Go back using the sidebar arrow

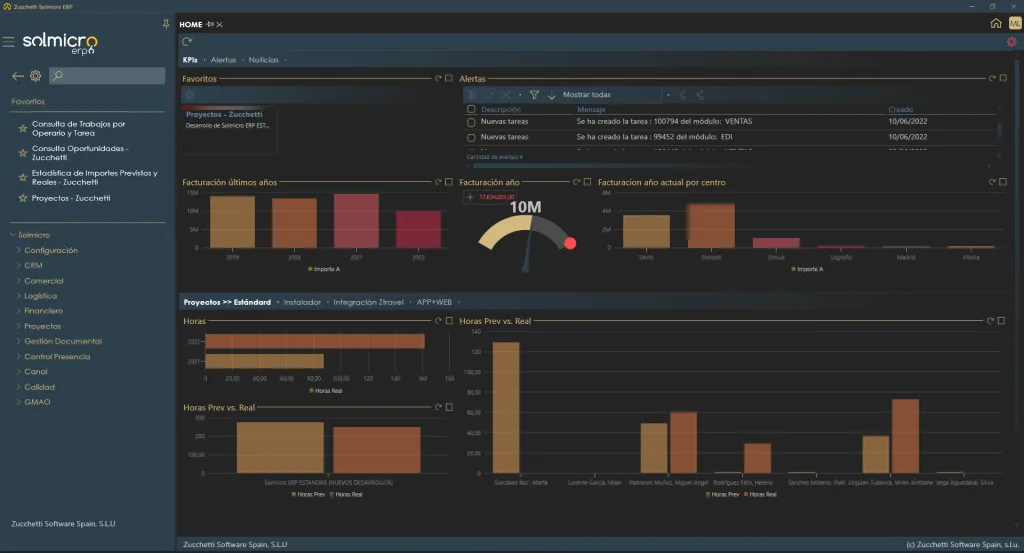(x=18, y=76)
